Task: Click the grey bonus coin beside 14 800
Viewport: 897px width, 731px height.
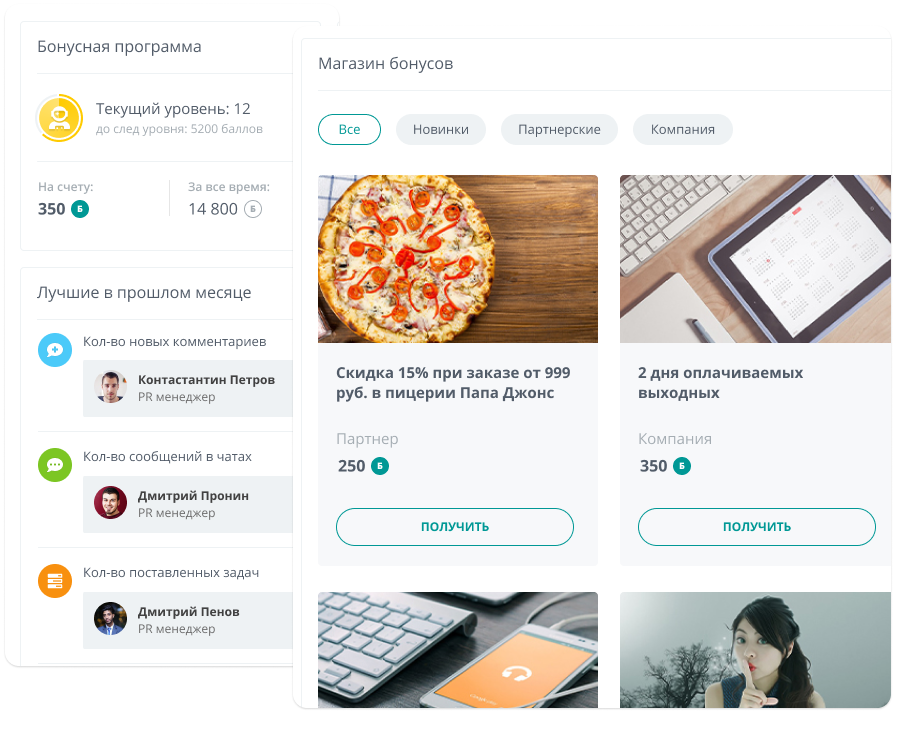Action: point(253,209)
